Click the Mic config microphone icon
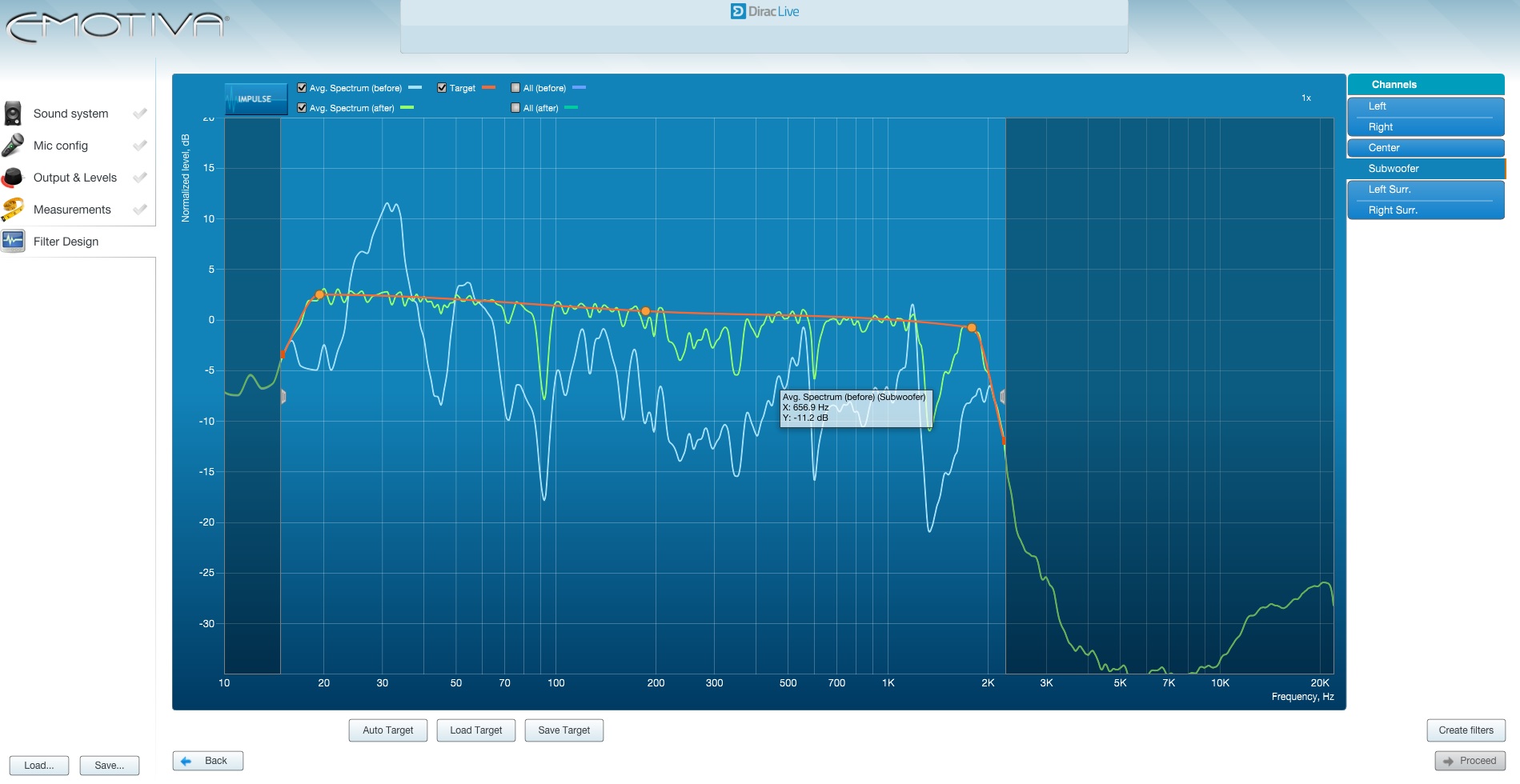This screenshot has height=784, width=1520. 13,146
